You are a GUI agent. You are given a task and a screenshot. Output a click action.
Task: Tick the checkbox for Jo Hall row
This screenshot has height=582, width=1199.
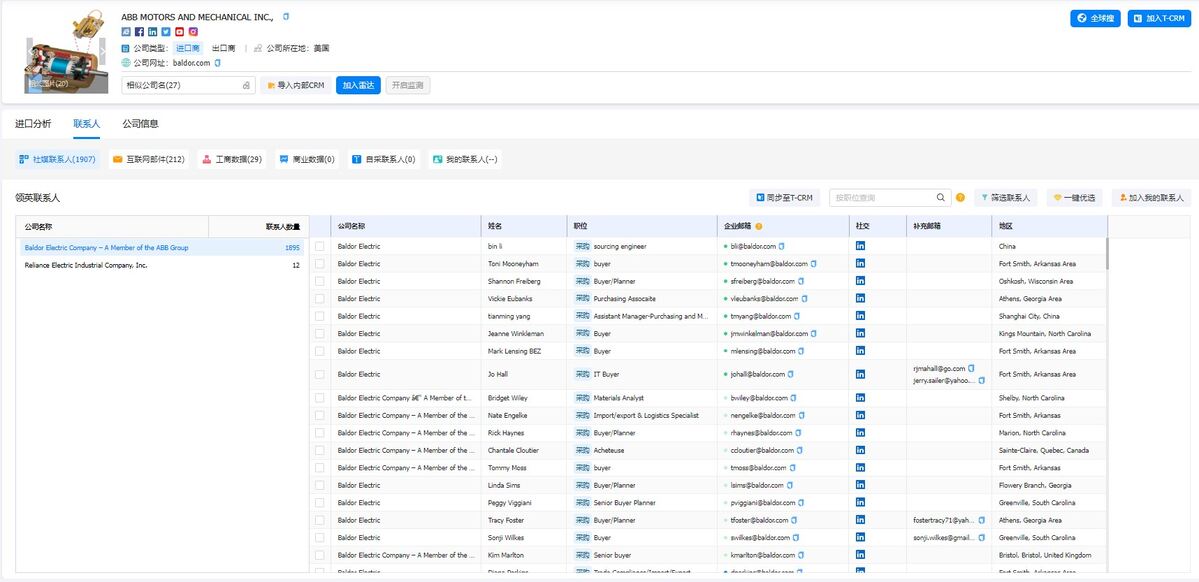tap(320, 375)
